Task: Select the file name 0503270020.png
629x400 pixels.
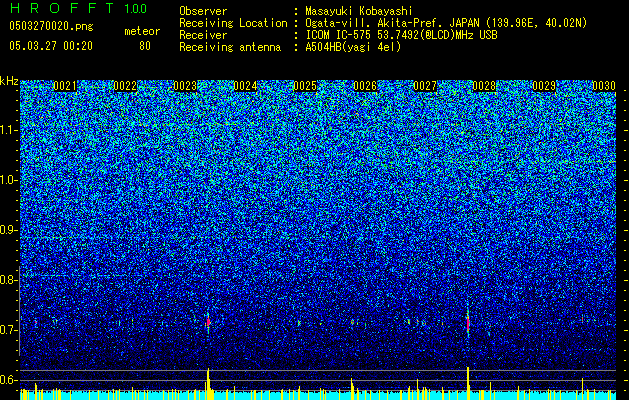Action: (51, 26)
